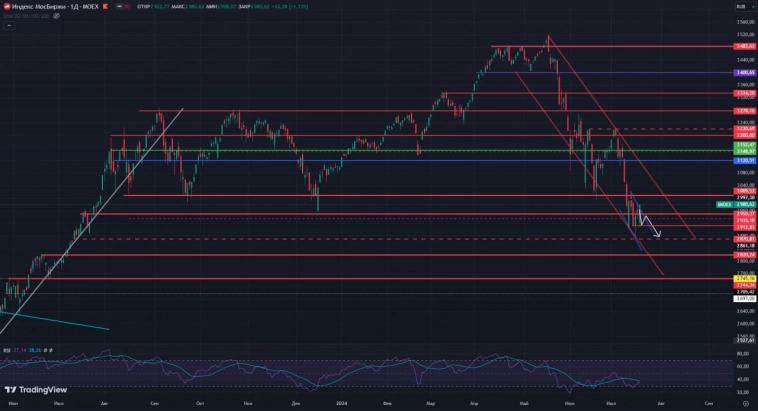Select the white zigzag forecast arrow drawing
The height and width of the screenshot is (411, 758).
click(x=647, y=223)
